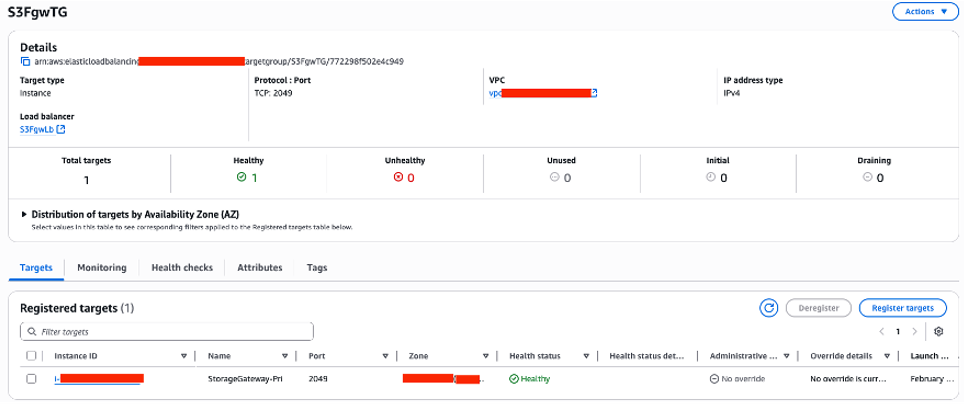Go to next page of targets
Screen dimensions: 964x407
tap(914, 331)
